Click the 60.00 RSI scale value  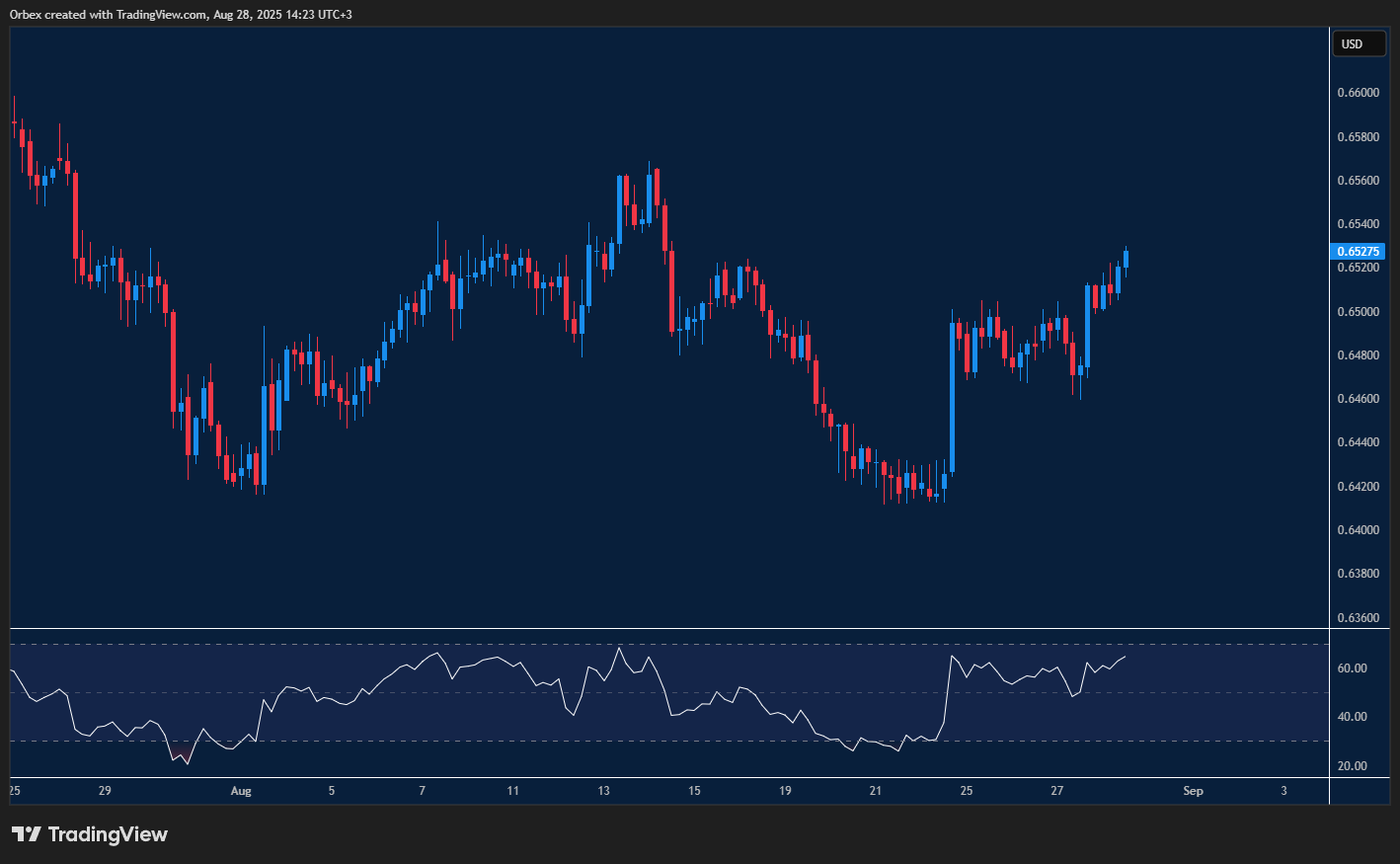[1354, 668]
